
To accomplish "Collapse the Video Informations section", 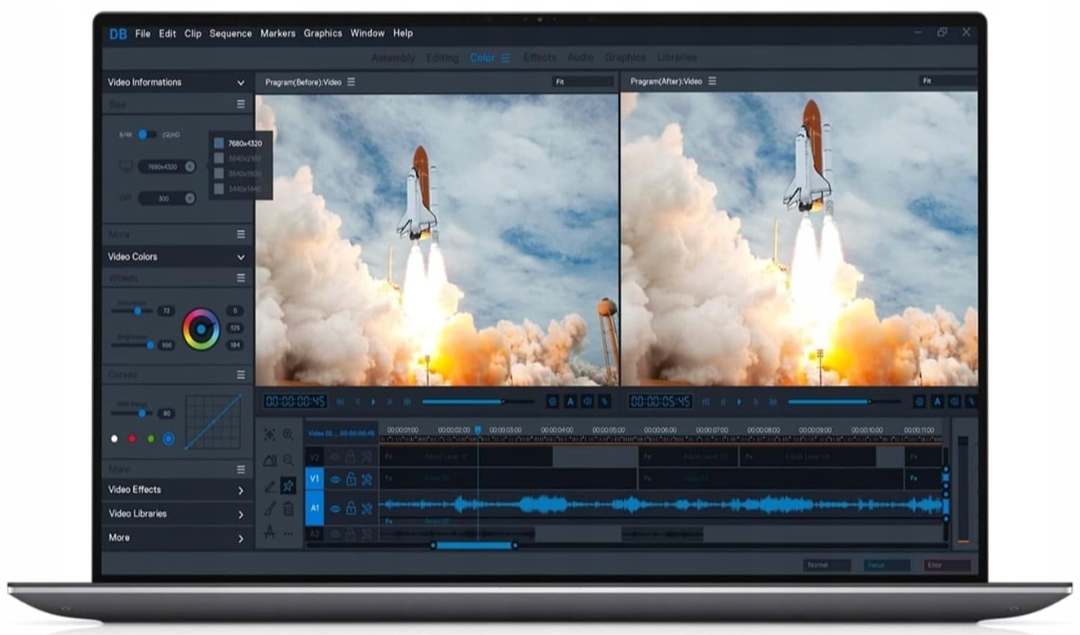I will click(x=241, y=83).
